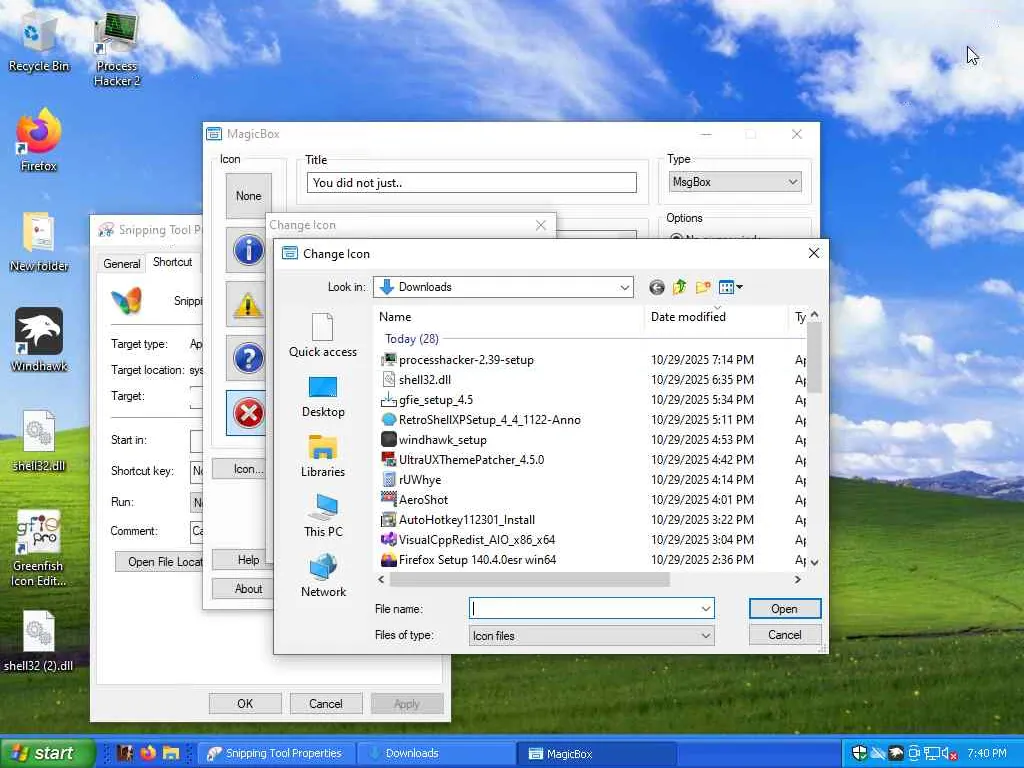
Task: Switch to Downloads taskbar button
Action: click(436, 754)
